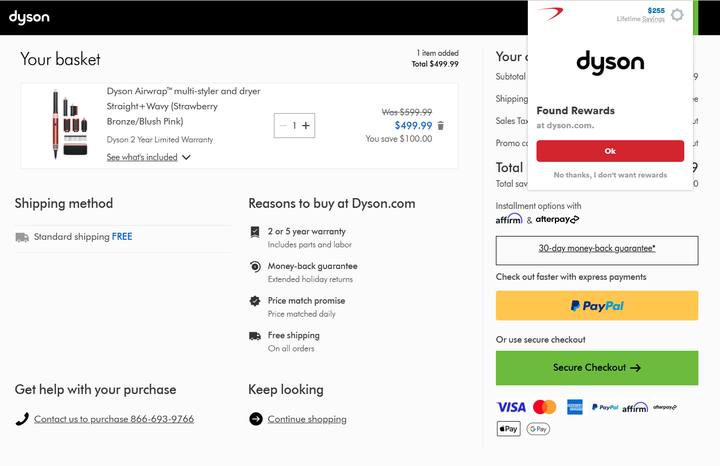Click the money-back guarantee icon
Image resolution: width=720 pixels, height=466 pixels.
tap(255, 266)
